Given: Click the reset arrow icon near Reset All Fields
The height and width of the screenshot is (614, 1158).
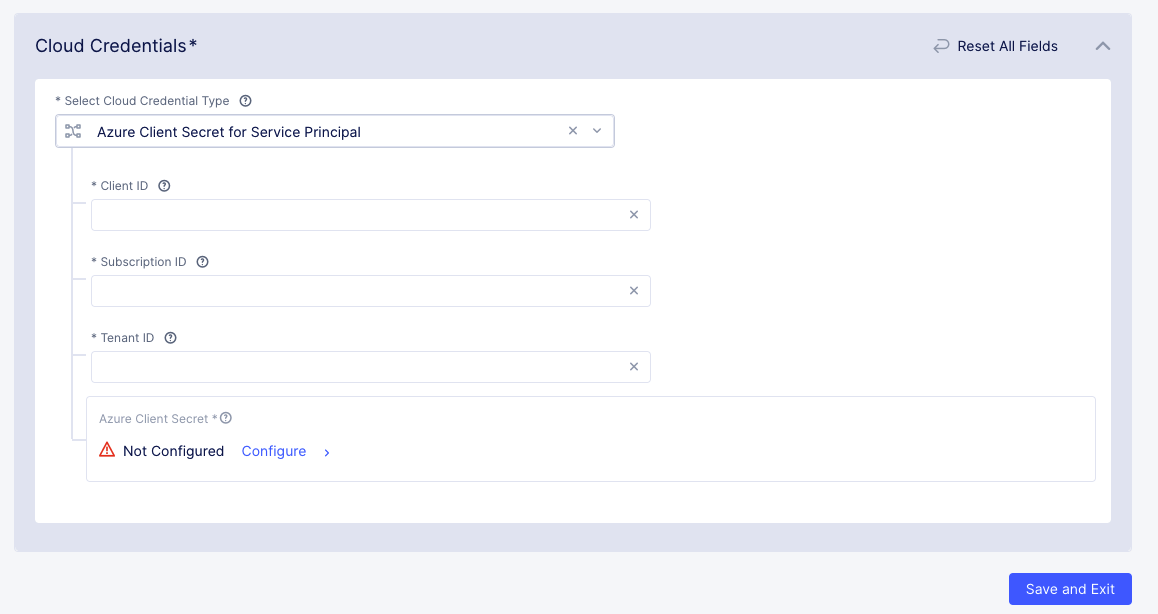Looking at the screenshot, I should [x=940, y=45].
